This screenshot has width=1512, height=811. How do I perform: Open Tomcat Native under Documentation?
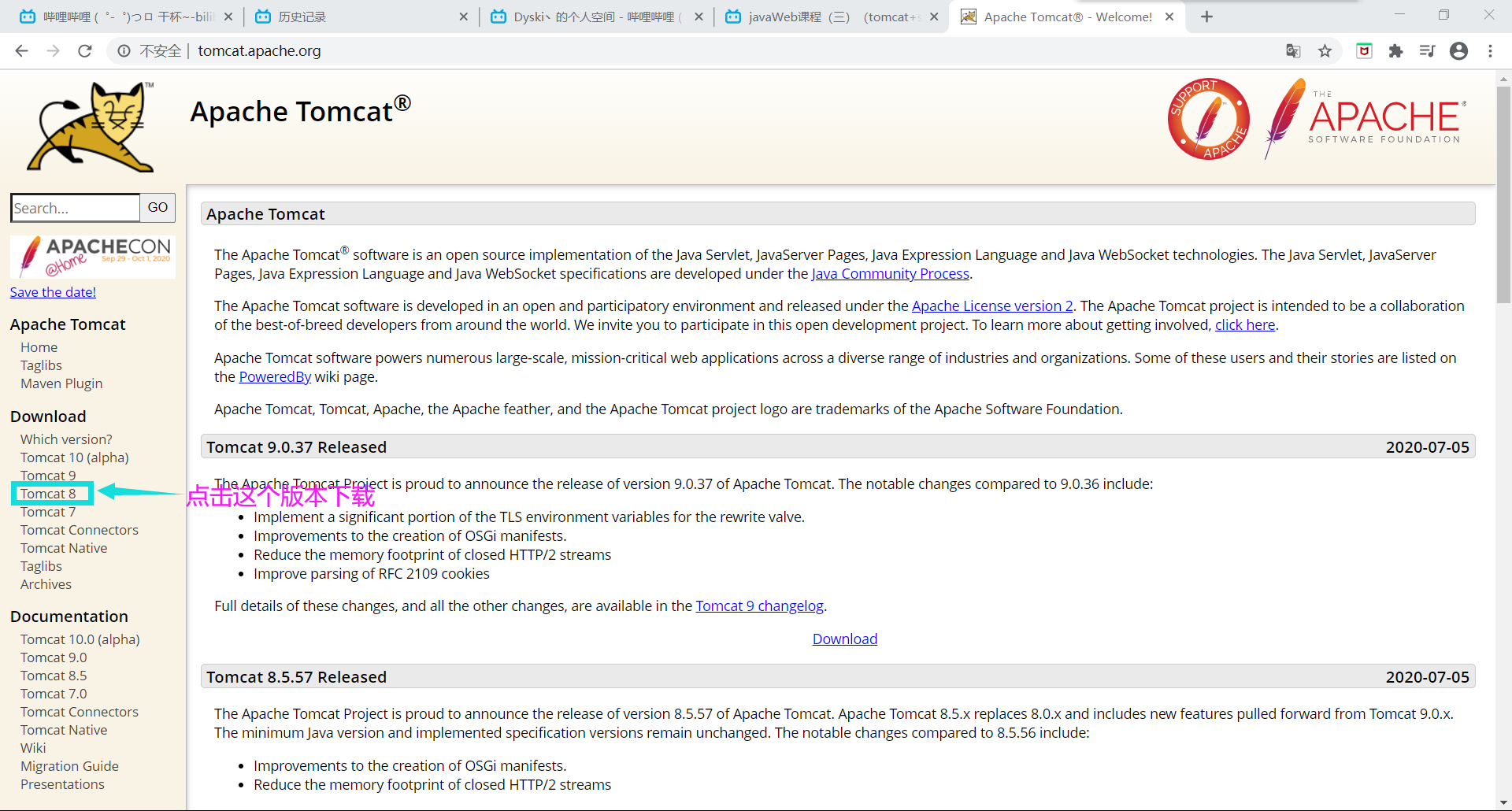point(64,730)
